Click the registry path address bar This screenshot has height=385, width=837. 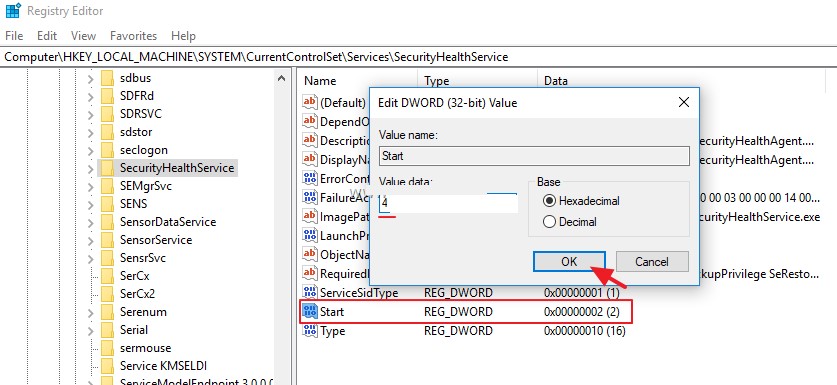[x=418, y=57]
